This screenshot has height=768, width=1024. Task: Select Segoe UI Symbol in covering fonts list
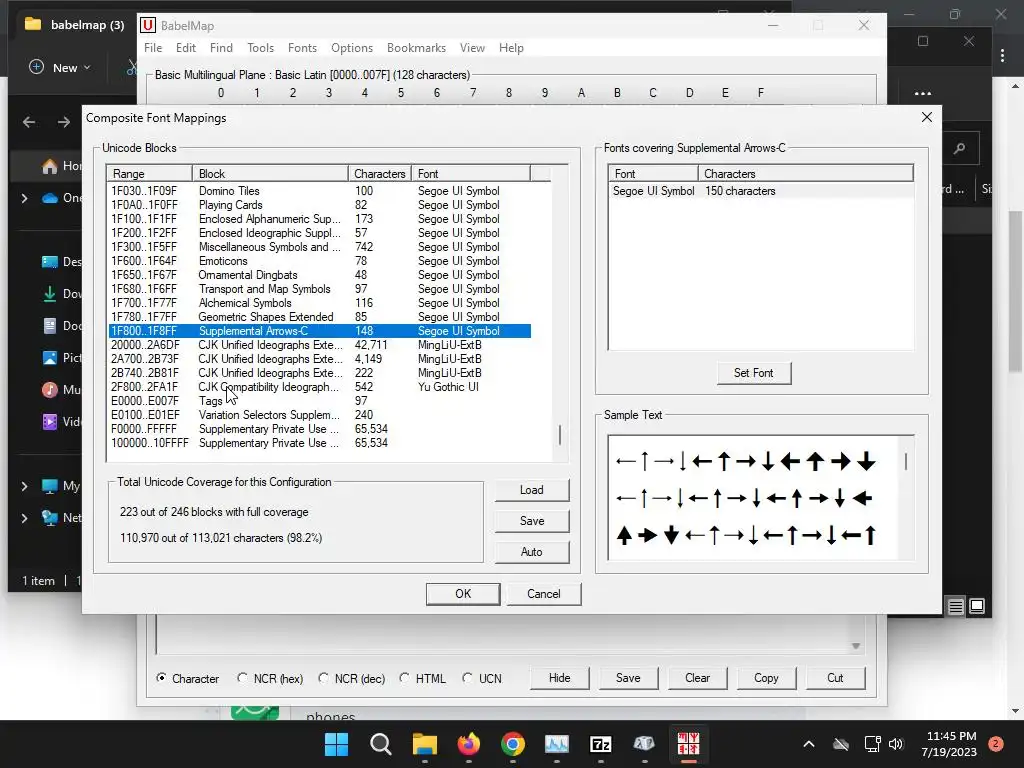click(x=760, y=191)
